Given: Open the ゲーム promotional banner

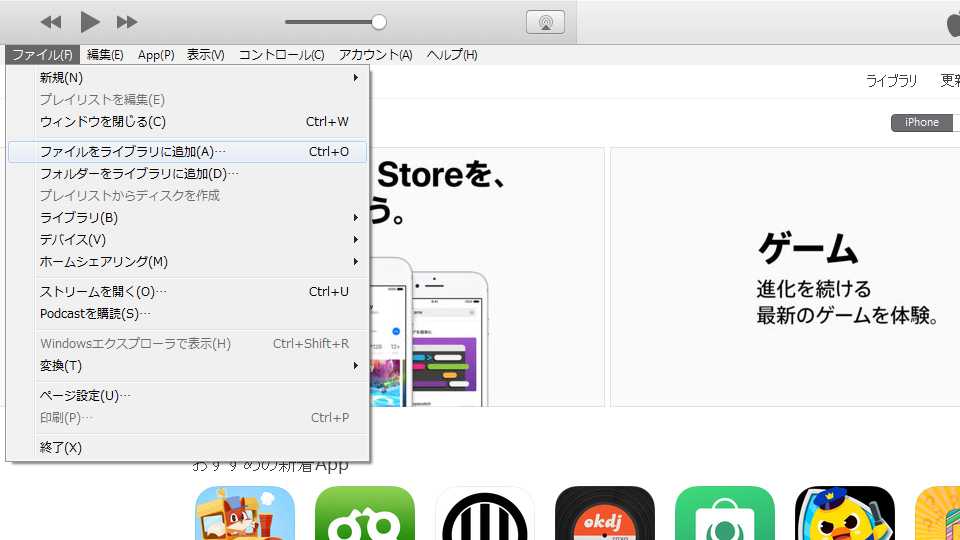Looking at the screenshot, I should [x=785, y=277].
